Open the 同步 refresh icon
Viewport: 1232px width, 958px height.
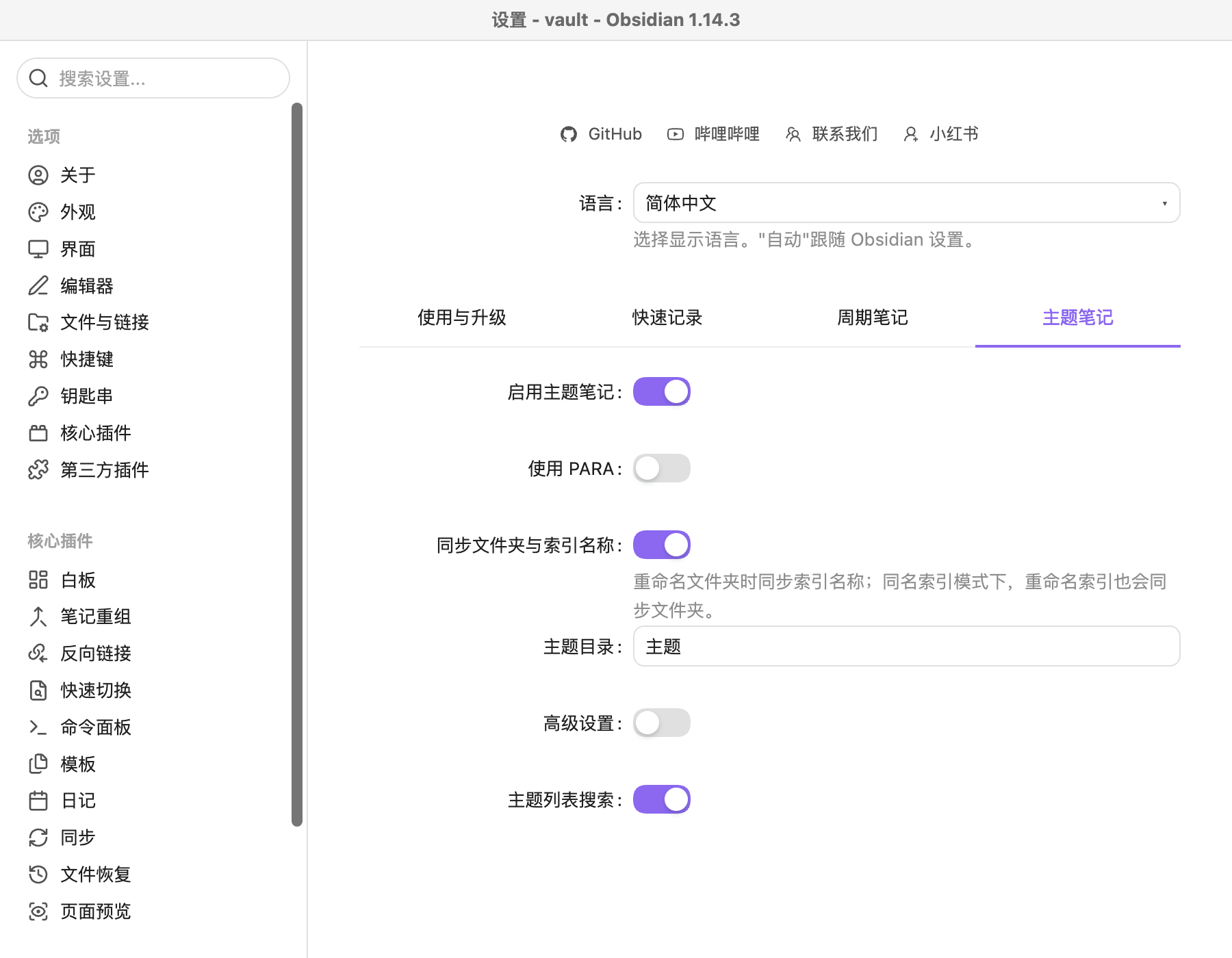tap(38, 838)
